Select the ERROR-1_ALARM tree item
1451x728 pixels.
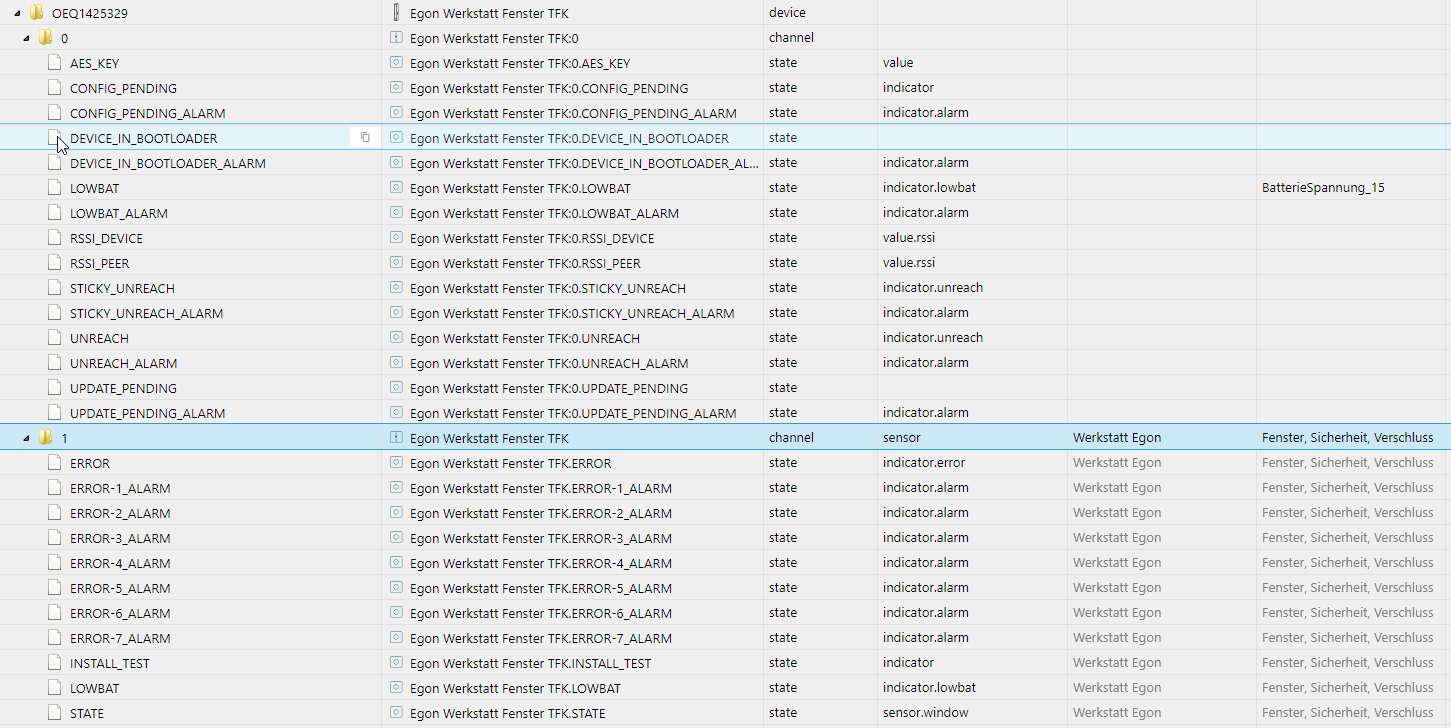point(120,488)
